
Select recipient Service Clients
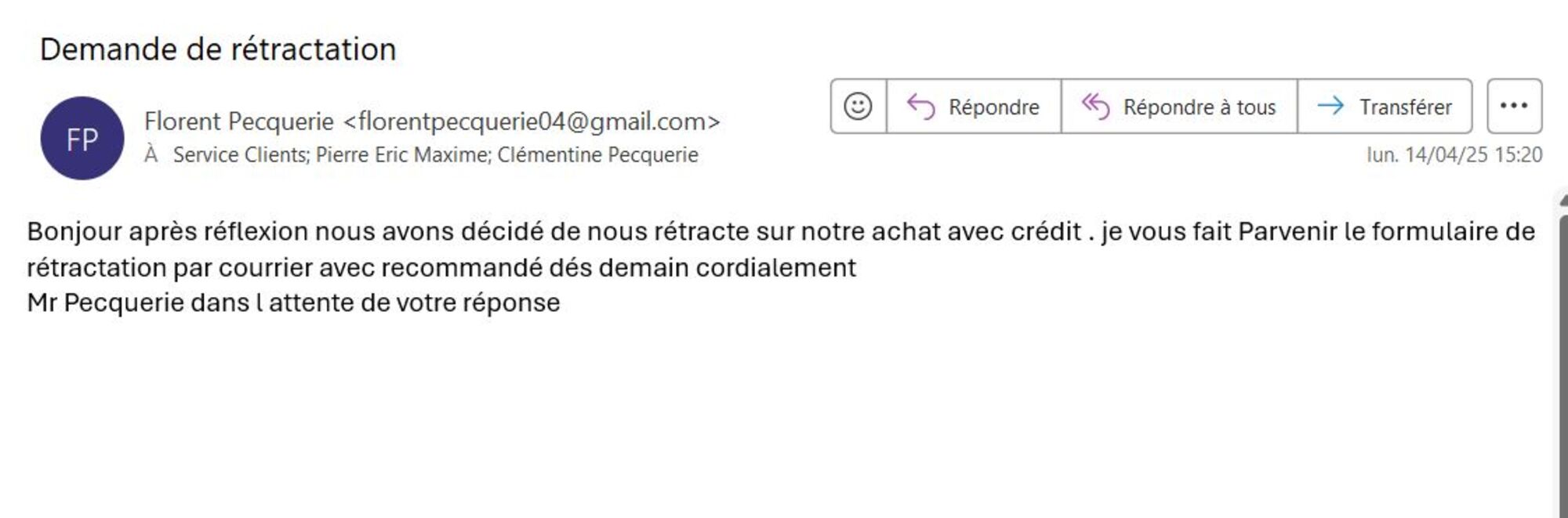pos(241,155)
